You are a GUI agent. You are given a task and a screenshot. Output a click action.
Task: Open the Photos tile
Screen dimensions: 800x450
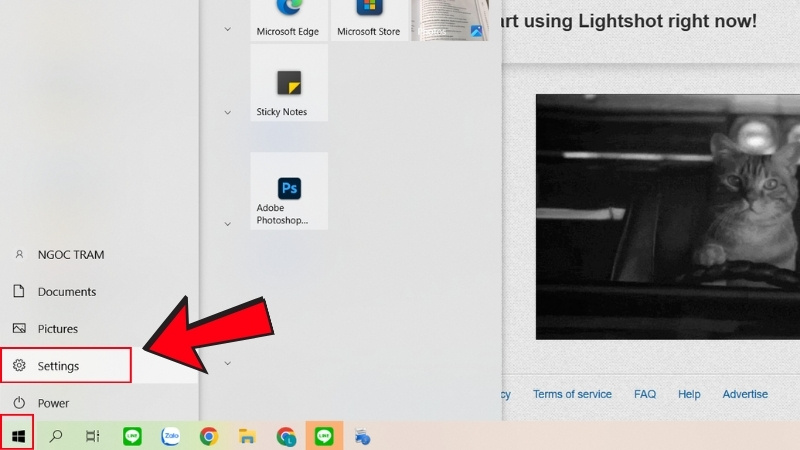point(450,20)
